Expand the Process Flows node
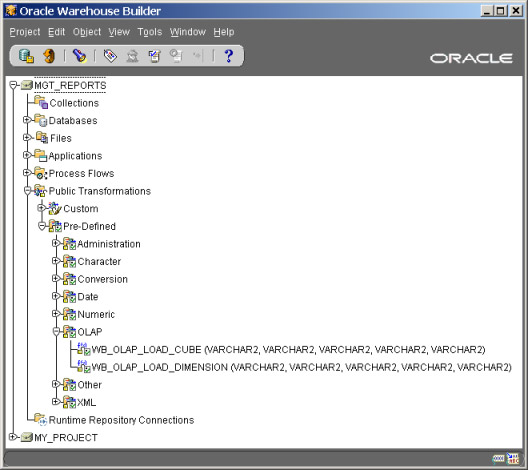The width and height of the screenshot is (528, 470). tap(27, 173)
